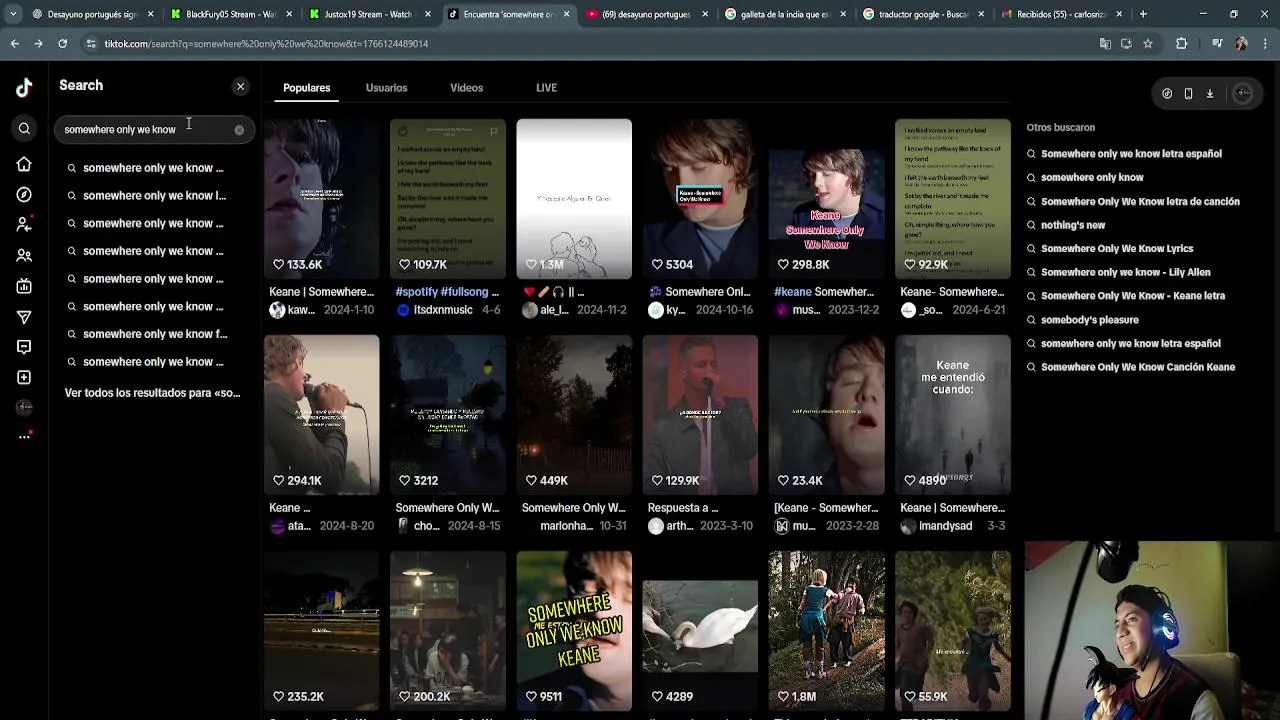Click the browser Back arrow
Screen dimensions: 1280x720
[x=14, y=44]
